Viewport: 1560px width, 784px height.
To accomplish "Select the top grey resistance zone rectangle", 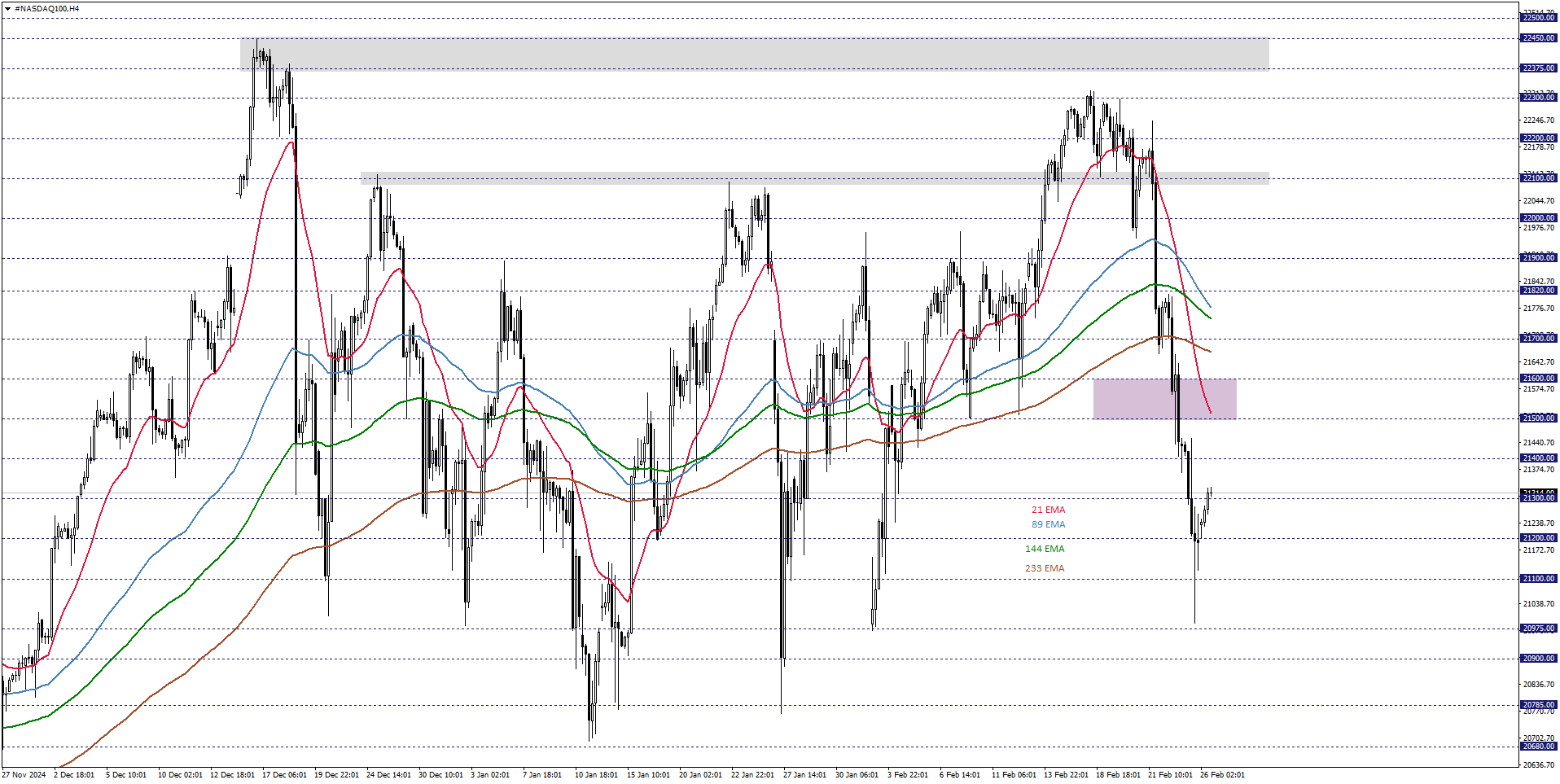I will (x=754, y=53).
